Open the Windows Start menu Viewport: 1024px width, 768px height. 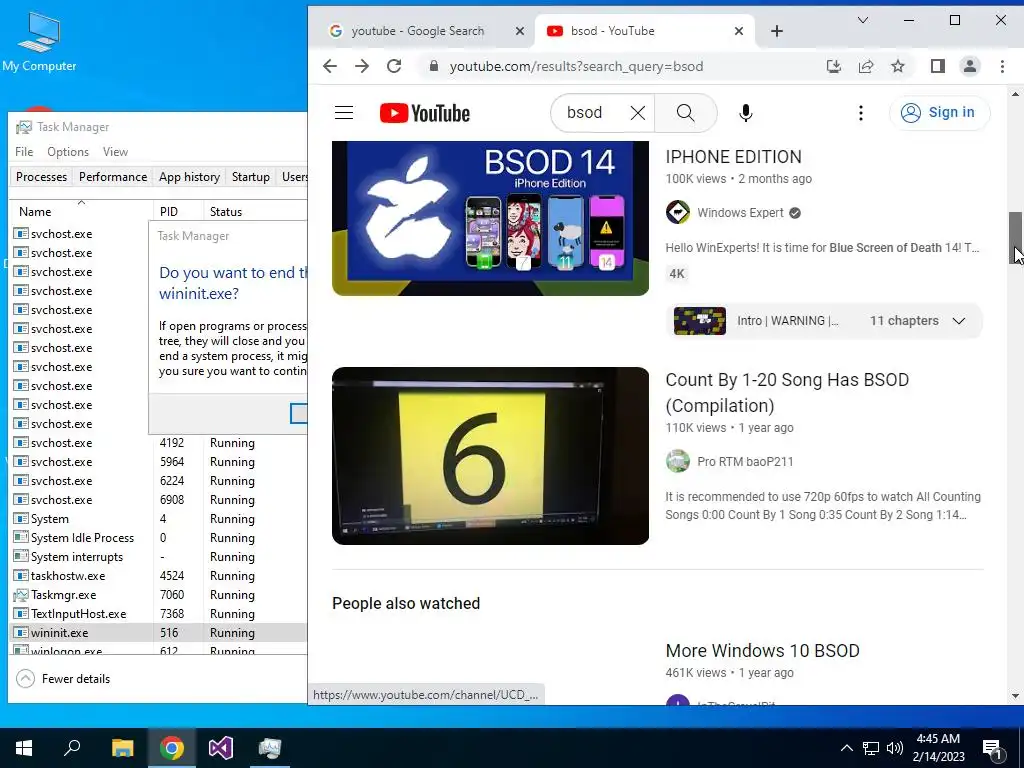tap(24, 748)
